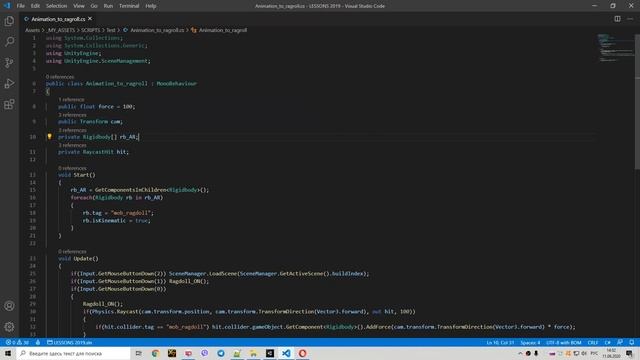Open the Accounts menu icon
This screenshot has width=640, height=360.
[9, 306]
